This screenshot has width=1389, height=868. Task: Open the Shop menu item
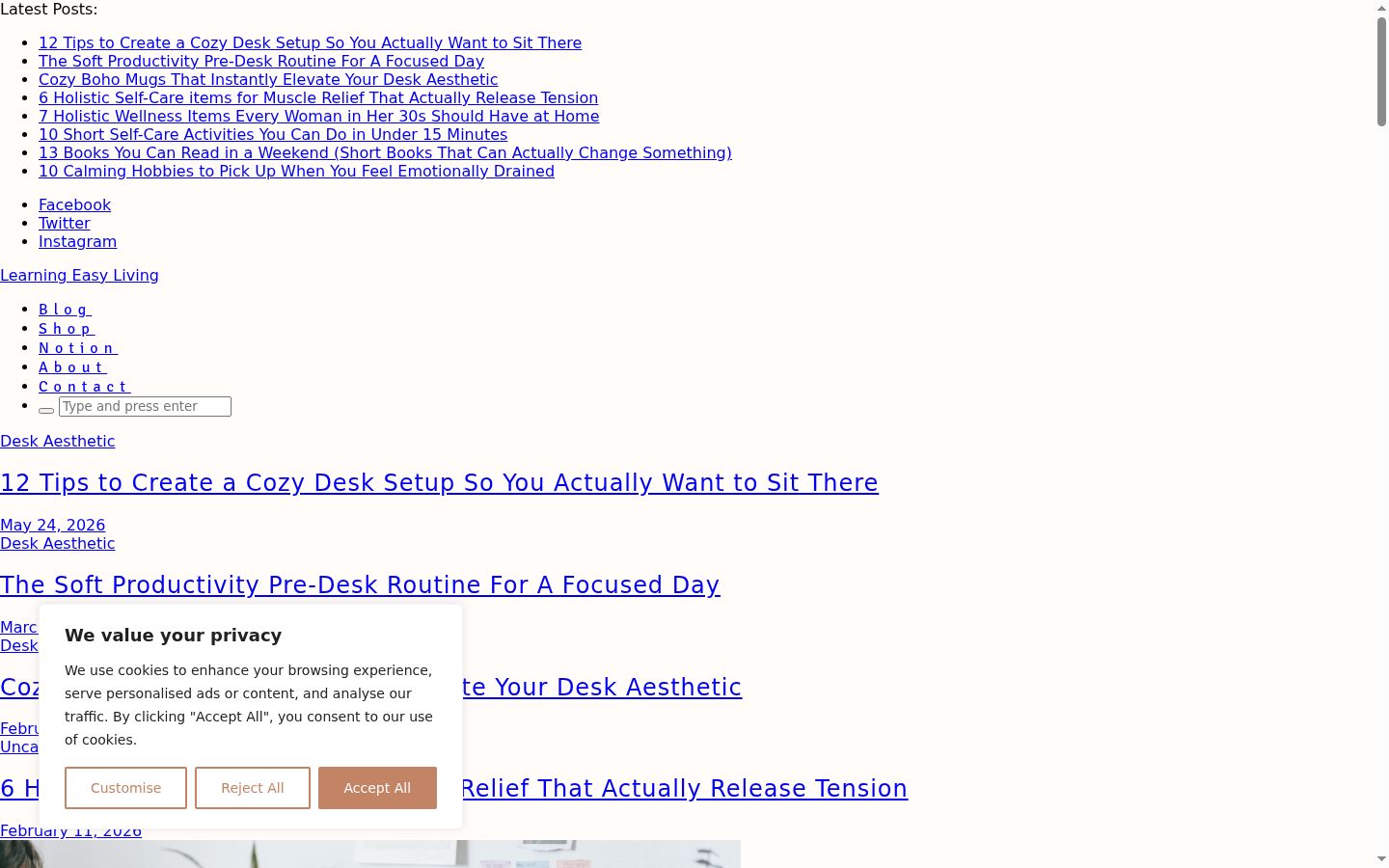click(x=67, y=329)
